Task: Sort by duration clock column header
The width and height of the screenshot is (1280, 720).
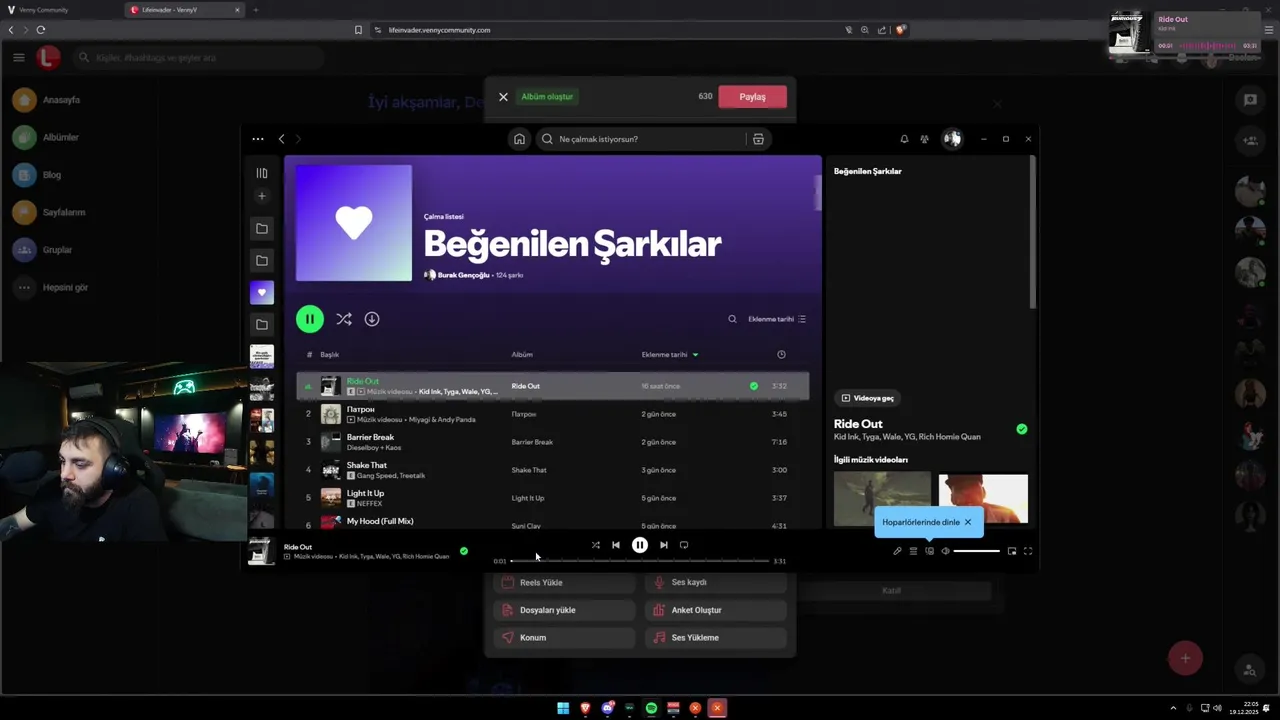Action: pyautogui.click(x=781, y=355)
